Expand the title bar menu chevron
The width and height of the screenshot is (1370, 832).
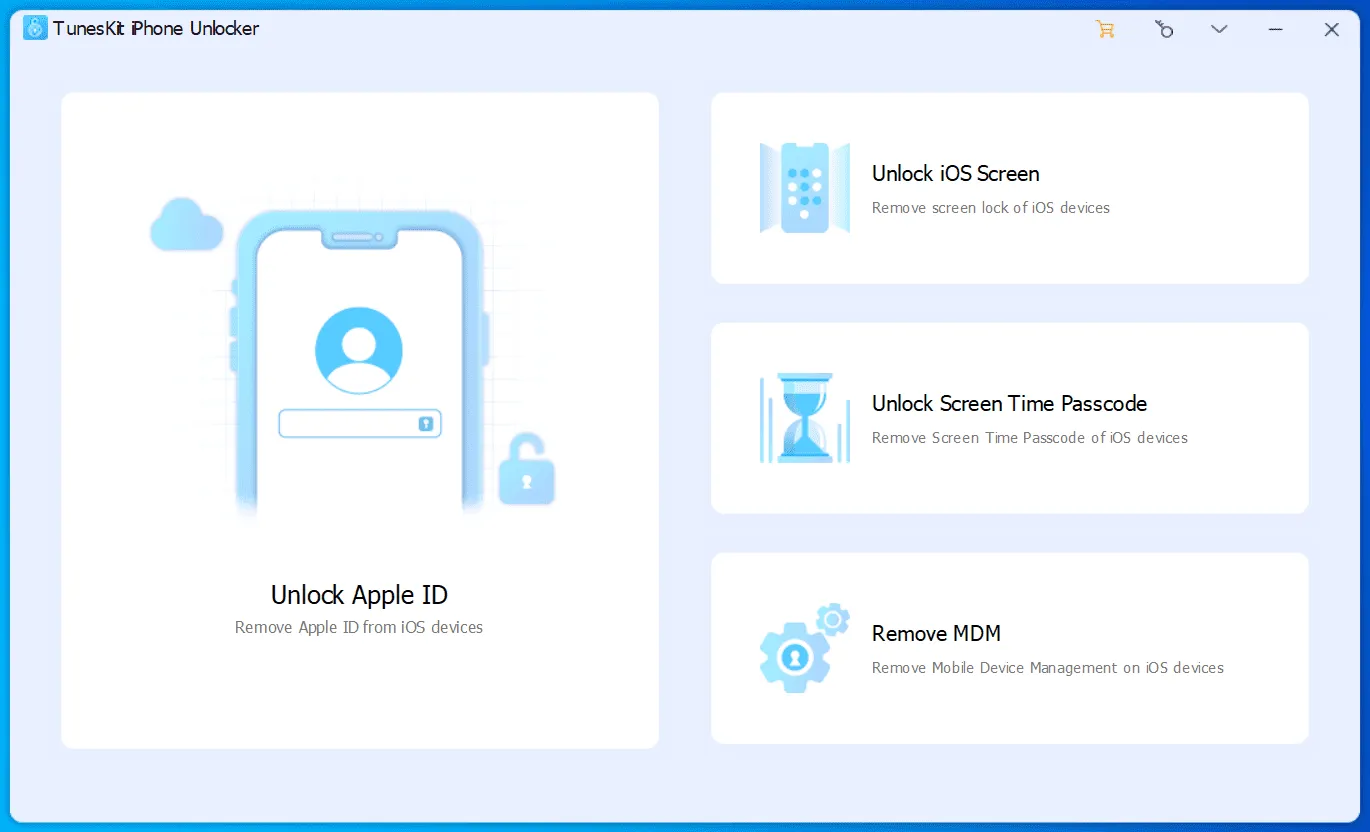tap(1219, 29)
